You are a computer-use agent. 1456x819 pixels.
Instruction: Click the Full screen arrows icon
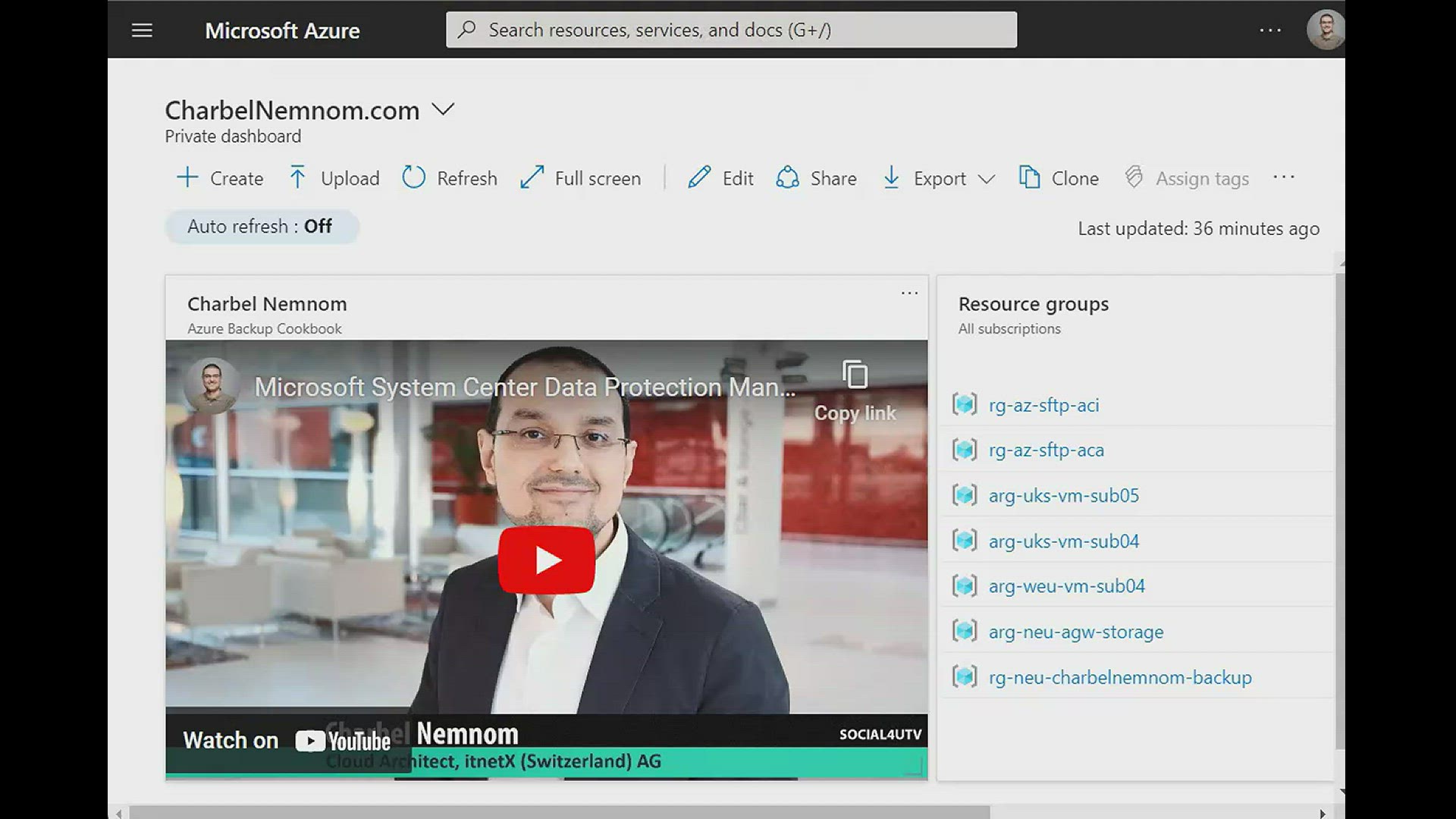532,177
